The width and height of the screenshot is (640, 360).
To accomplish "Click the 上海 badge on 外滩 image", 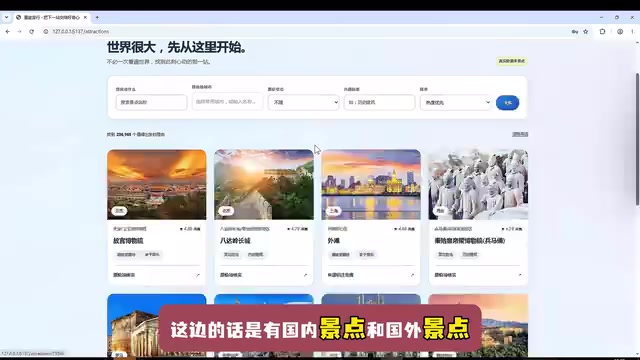I will tap(333, 211).
